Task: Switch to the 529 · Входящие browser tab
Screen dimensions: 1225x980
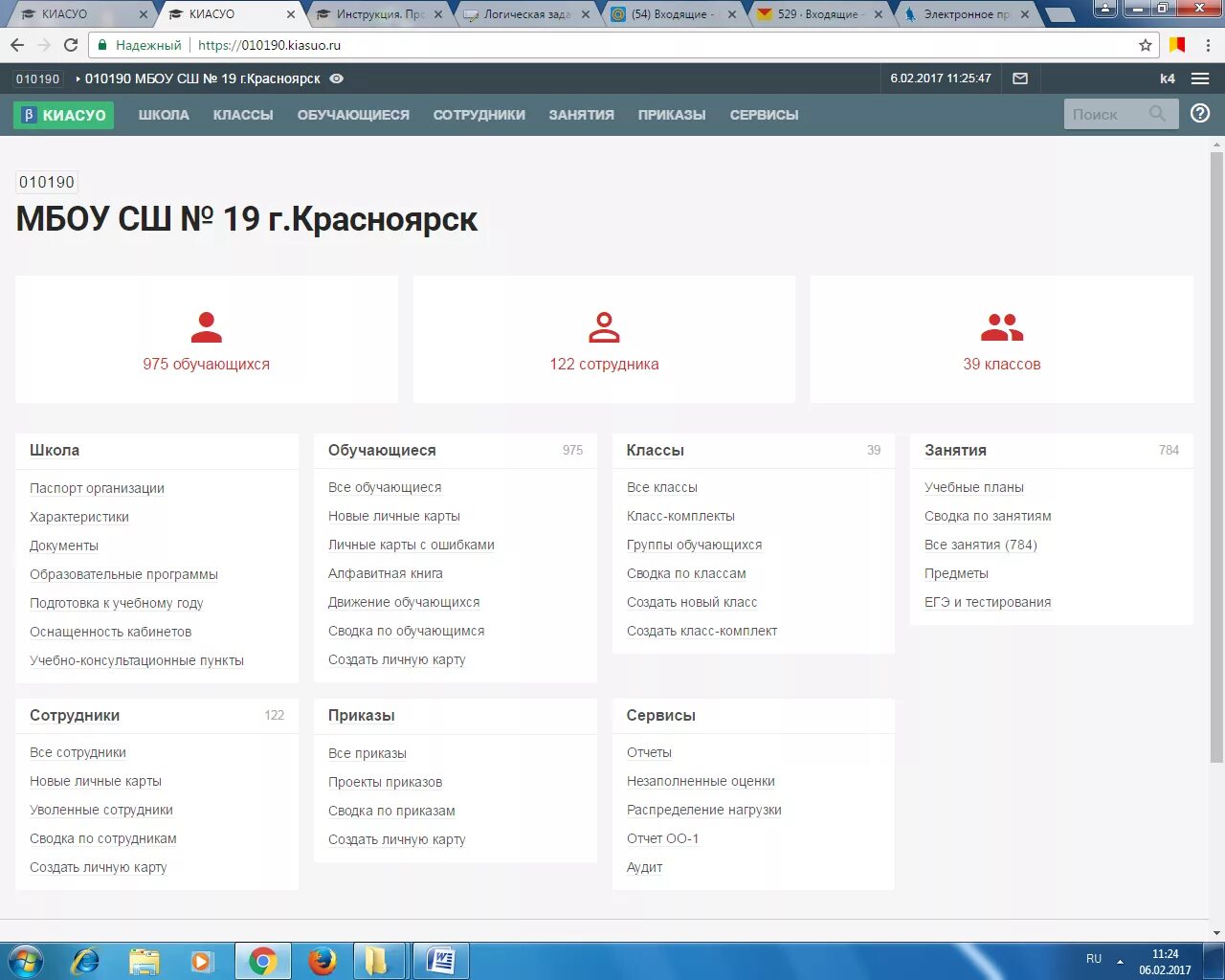Action: (820, 14)
